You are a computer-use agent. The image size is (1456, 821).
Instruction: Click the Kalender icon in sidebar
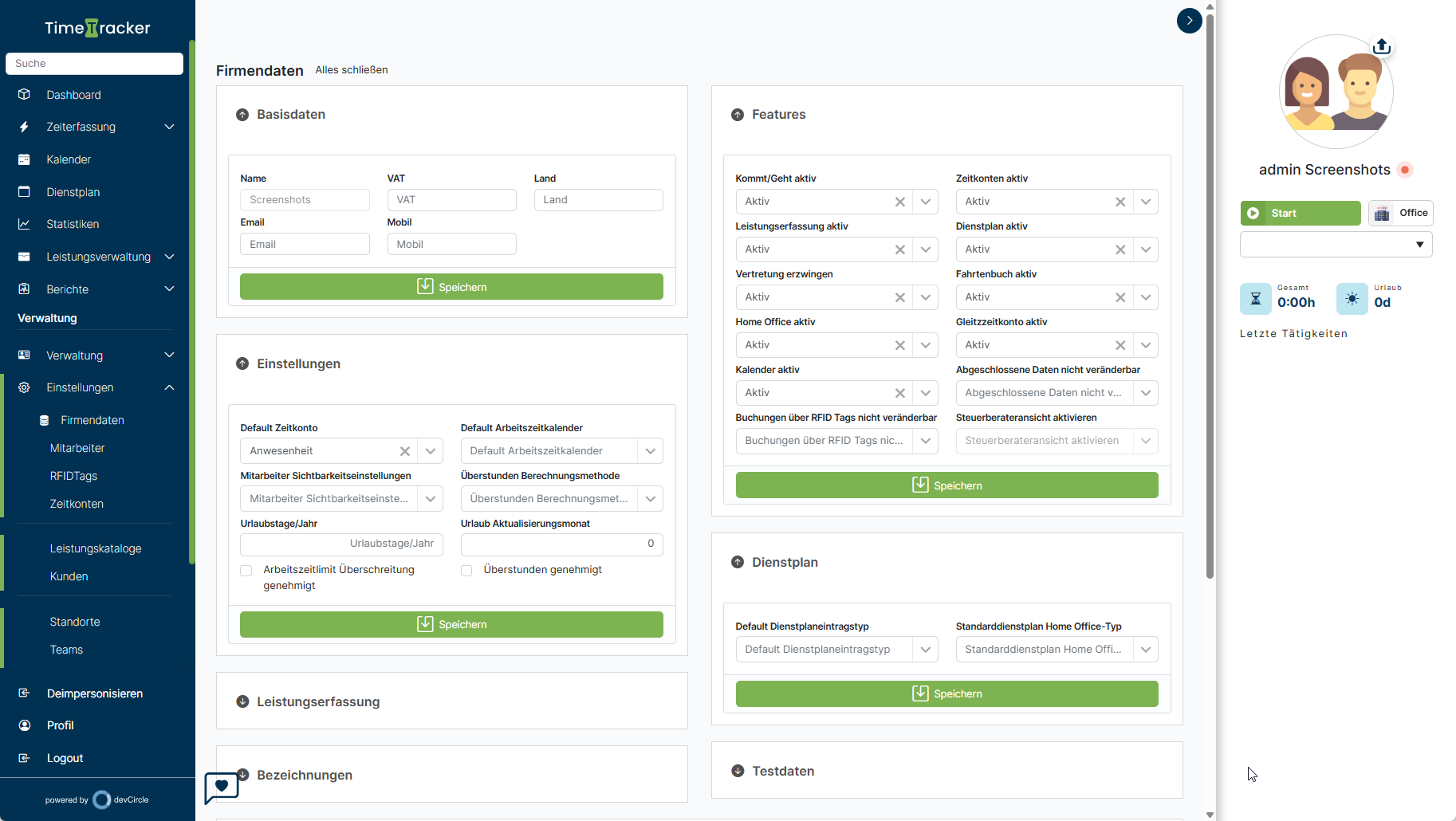[24, 159]
